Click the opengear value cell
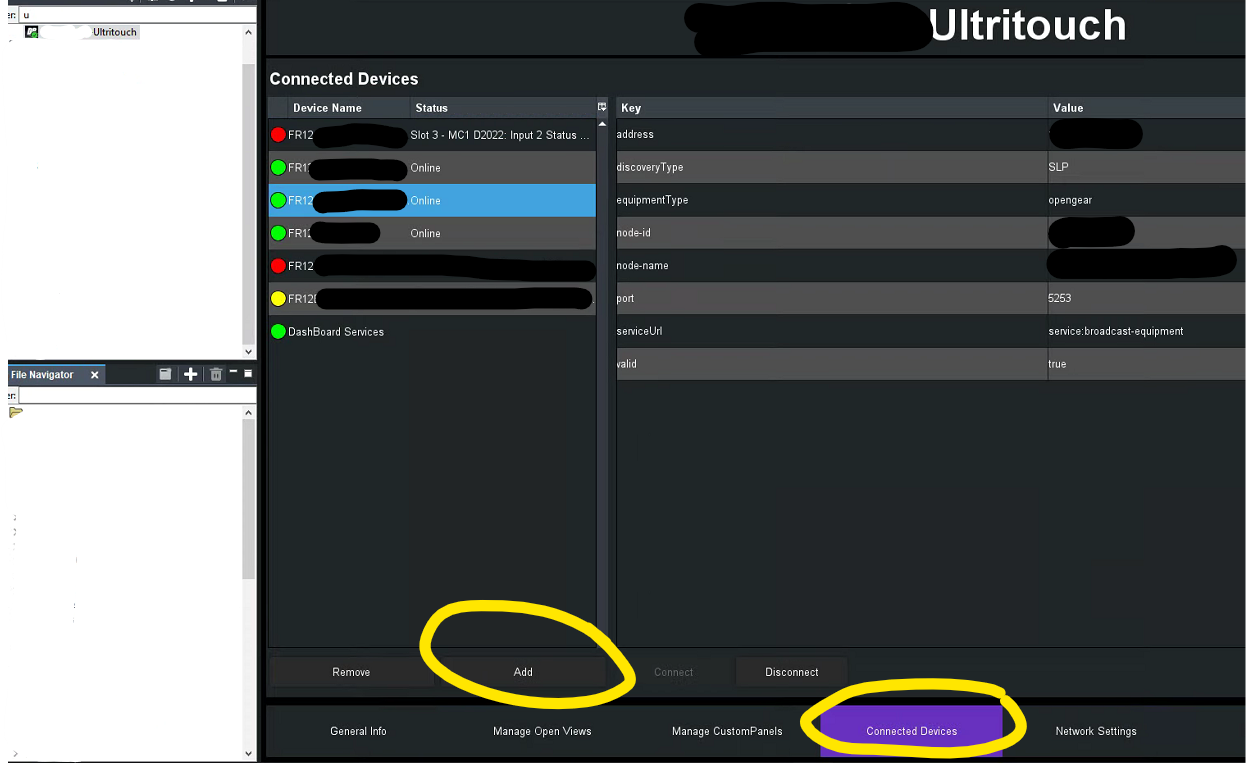 [x=1147, y=200]
